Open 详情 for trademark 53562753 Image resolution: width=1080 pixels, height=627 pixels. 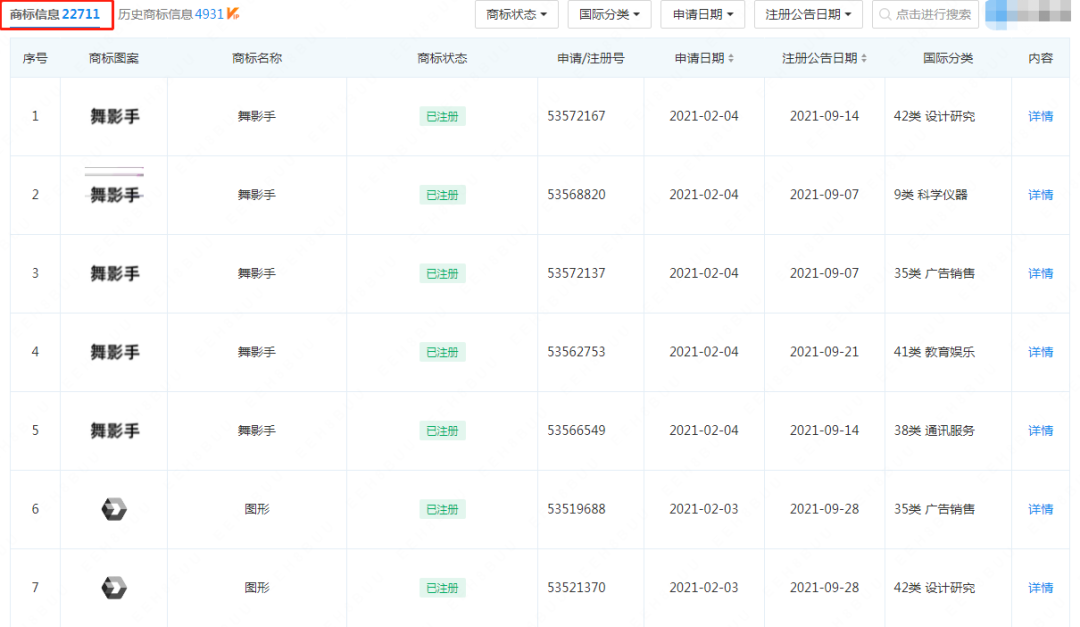click(1040, 352)
